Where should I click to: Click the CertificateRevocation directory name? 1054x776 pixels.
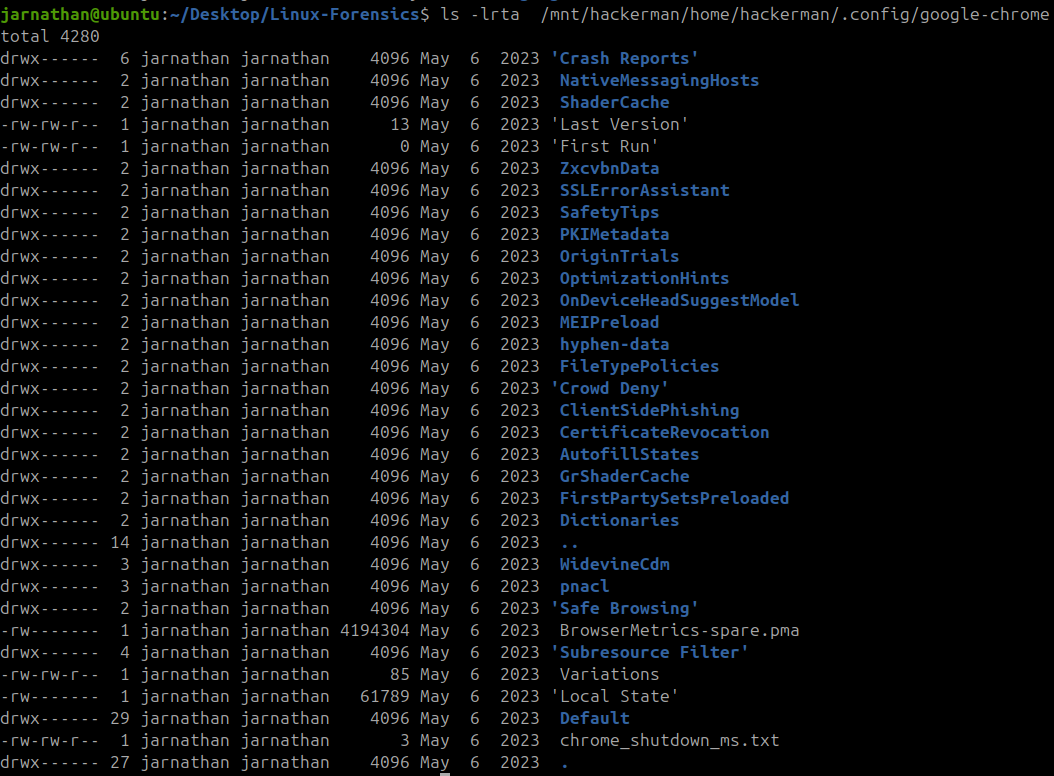[x=664, y=432]
